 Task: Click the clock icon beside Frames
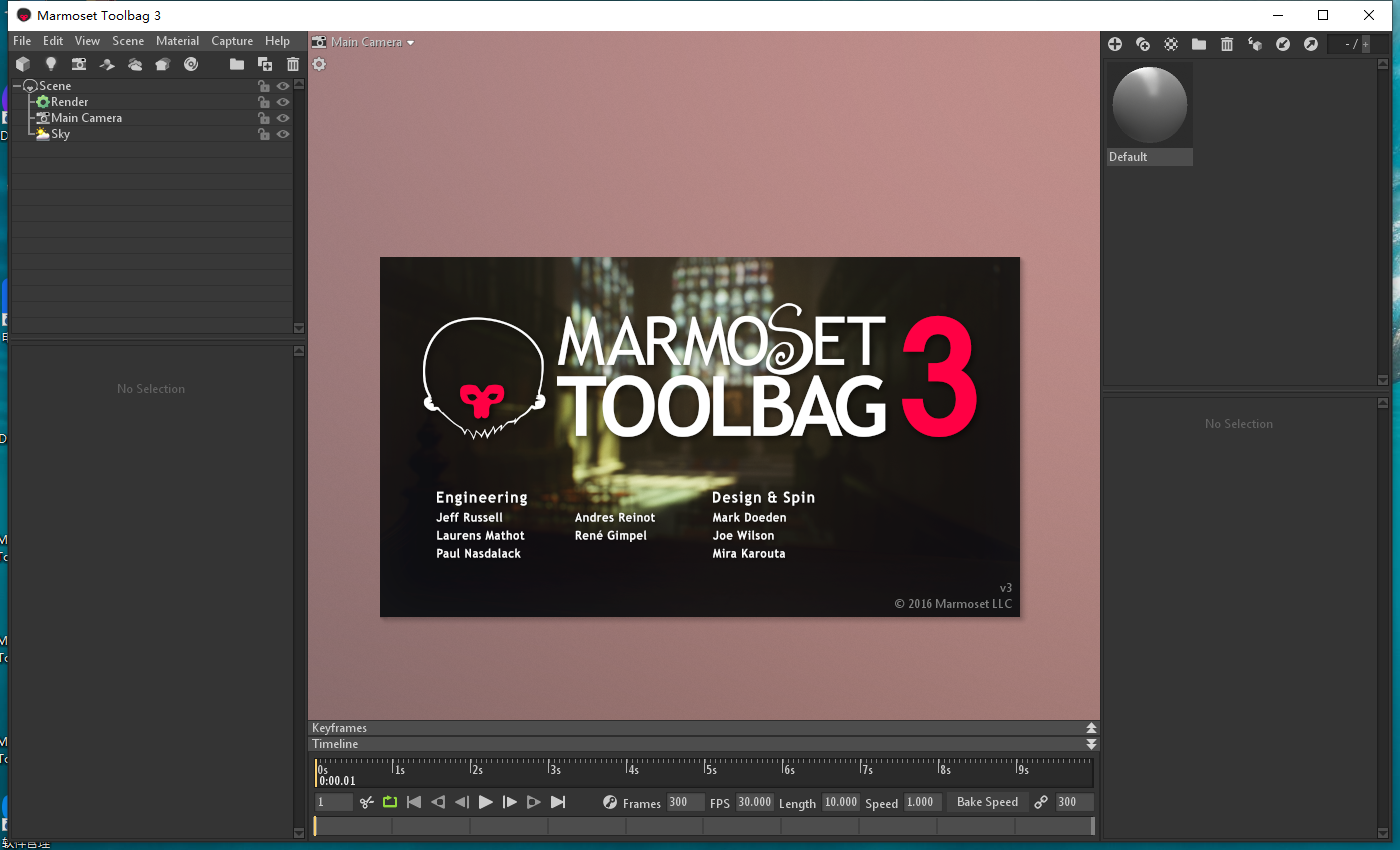(x=610, y=802)
